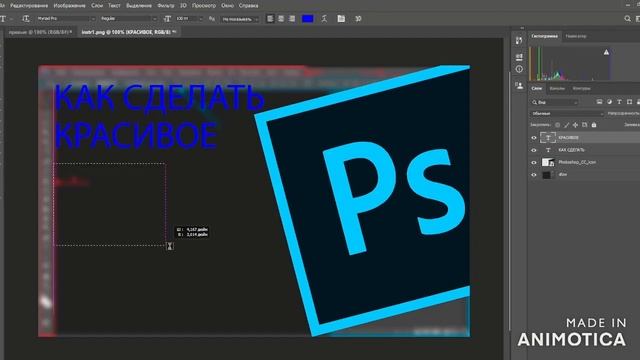Open the layer blending mode dropdown
The width and height of the screenshot is (640, 360).
567,113
